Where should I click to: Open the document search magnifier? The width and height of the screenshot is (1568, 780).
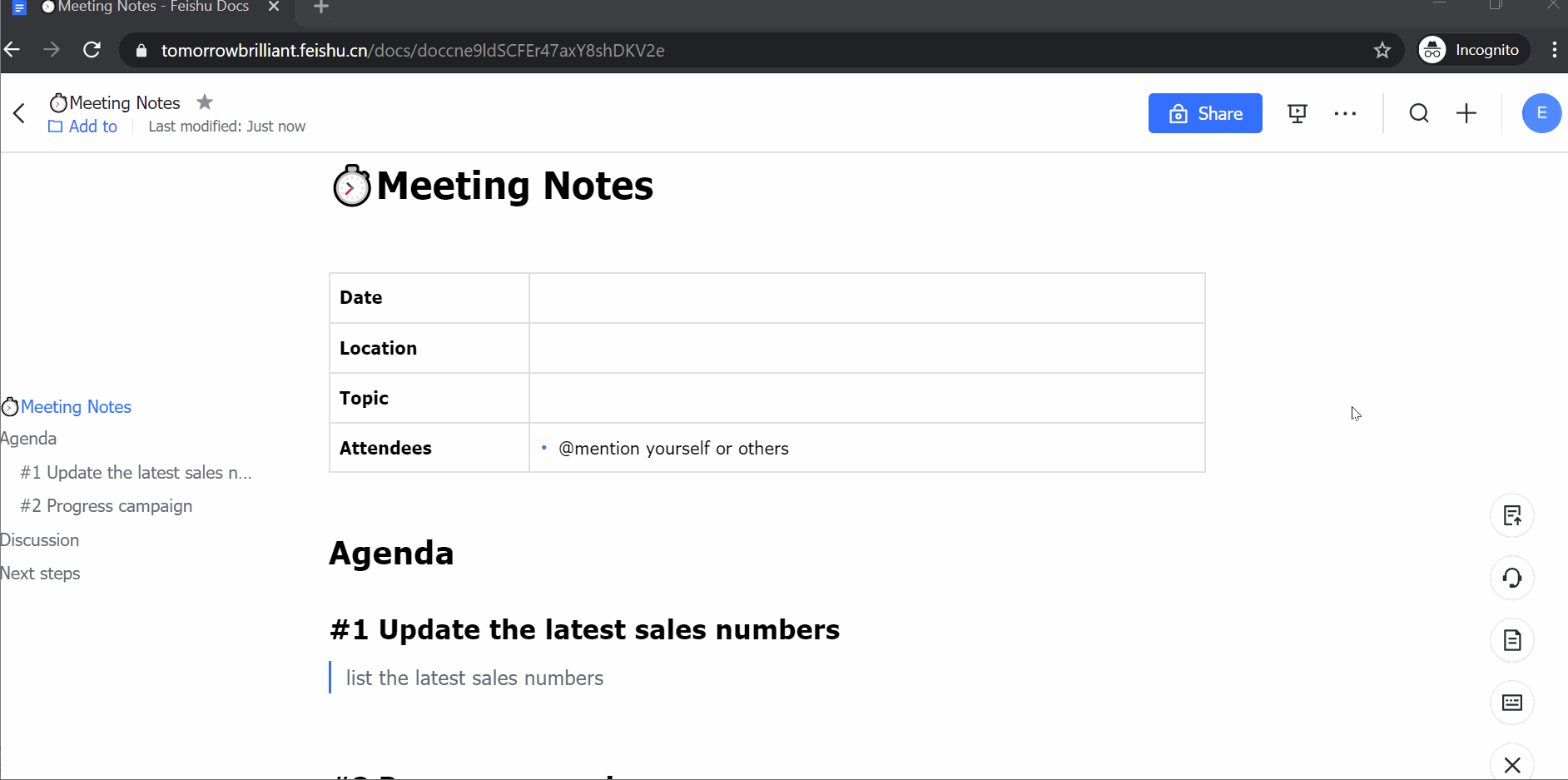click(1419, 113)
